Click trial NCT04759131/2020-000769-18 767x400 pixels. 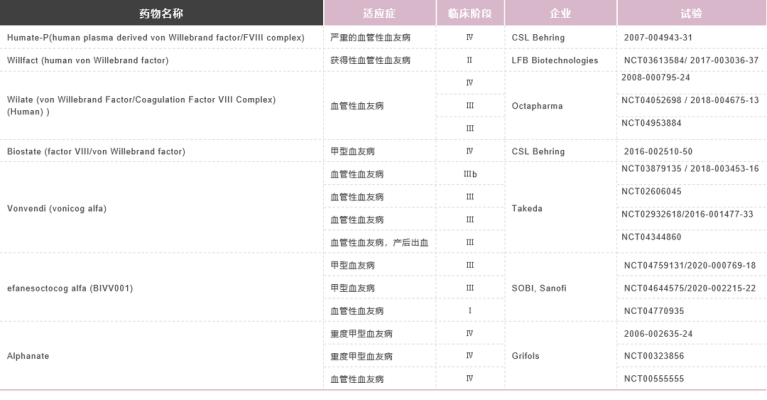point(690,266)
